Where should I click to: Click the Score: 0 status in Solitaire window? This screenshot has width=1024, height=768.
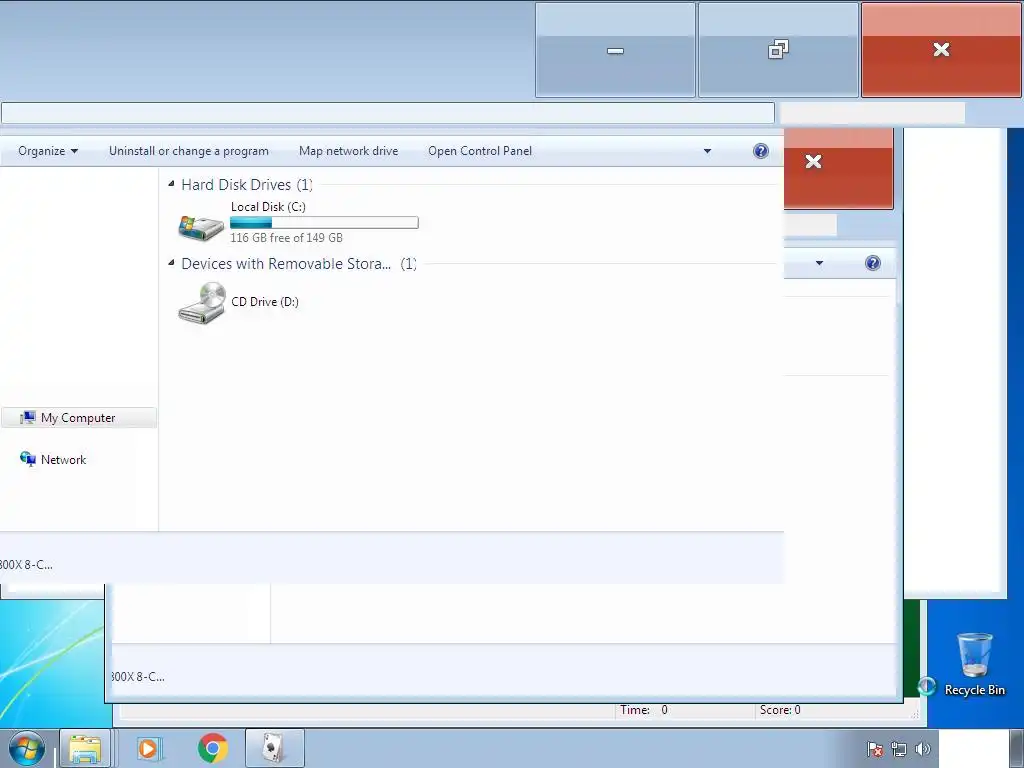pos(780,710)
